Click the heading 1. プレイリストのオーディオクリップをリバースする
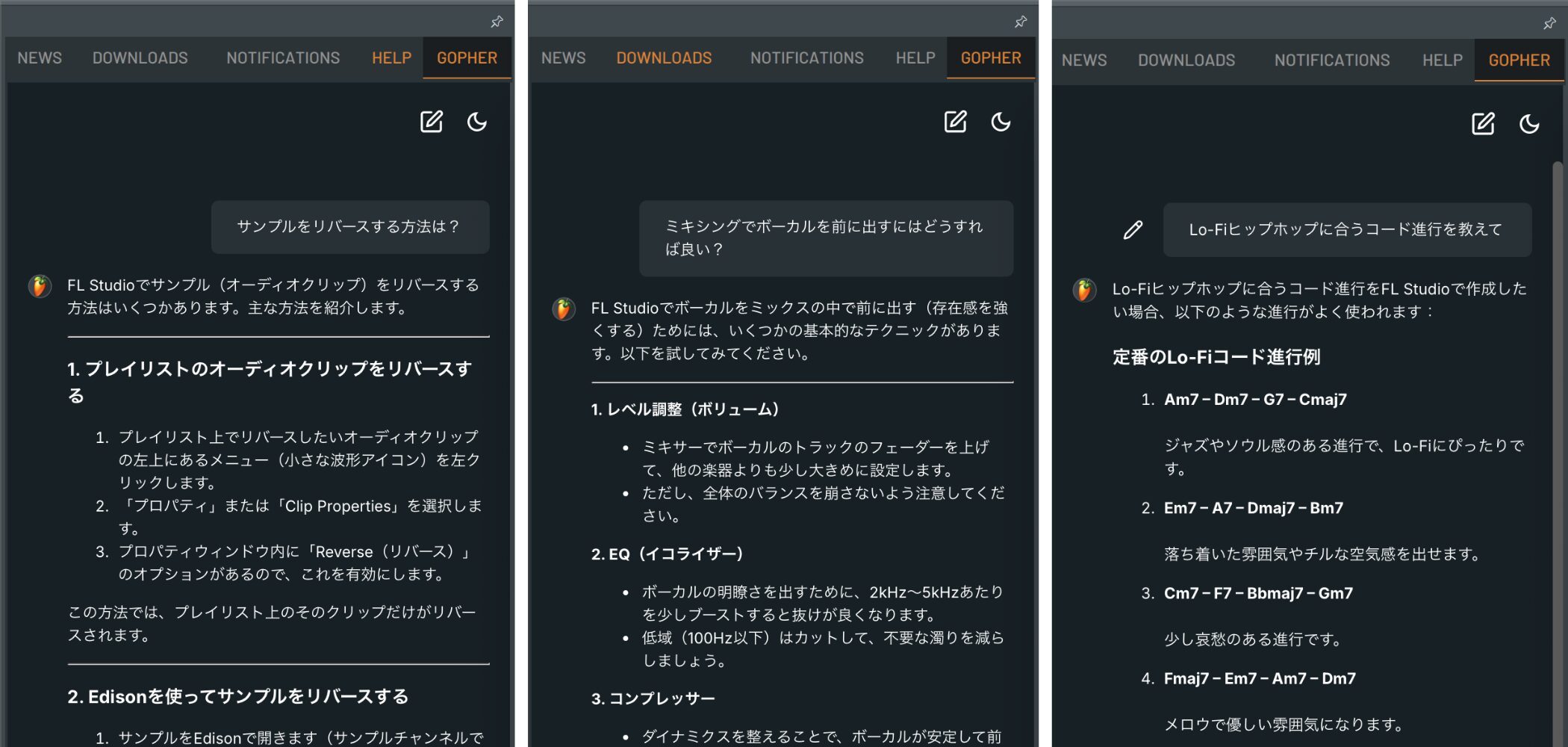1568x747 pixels. coord(270,382)
